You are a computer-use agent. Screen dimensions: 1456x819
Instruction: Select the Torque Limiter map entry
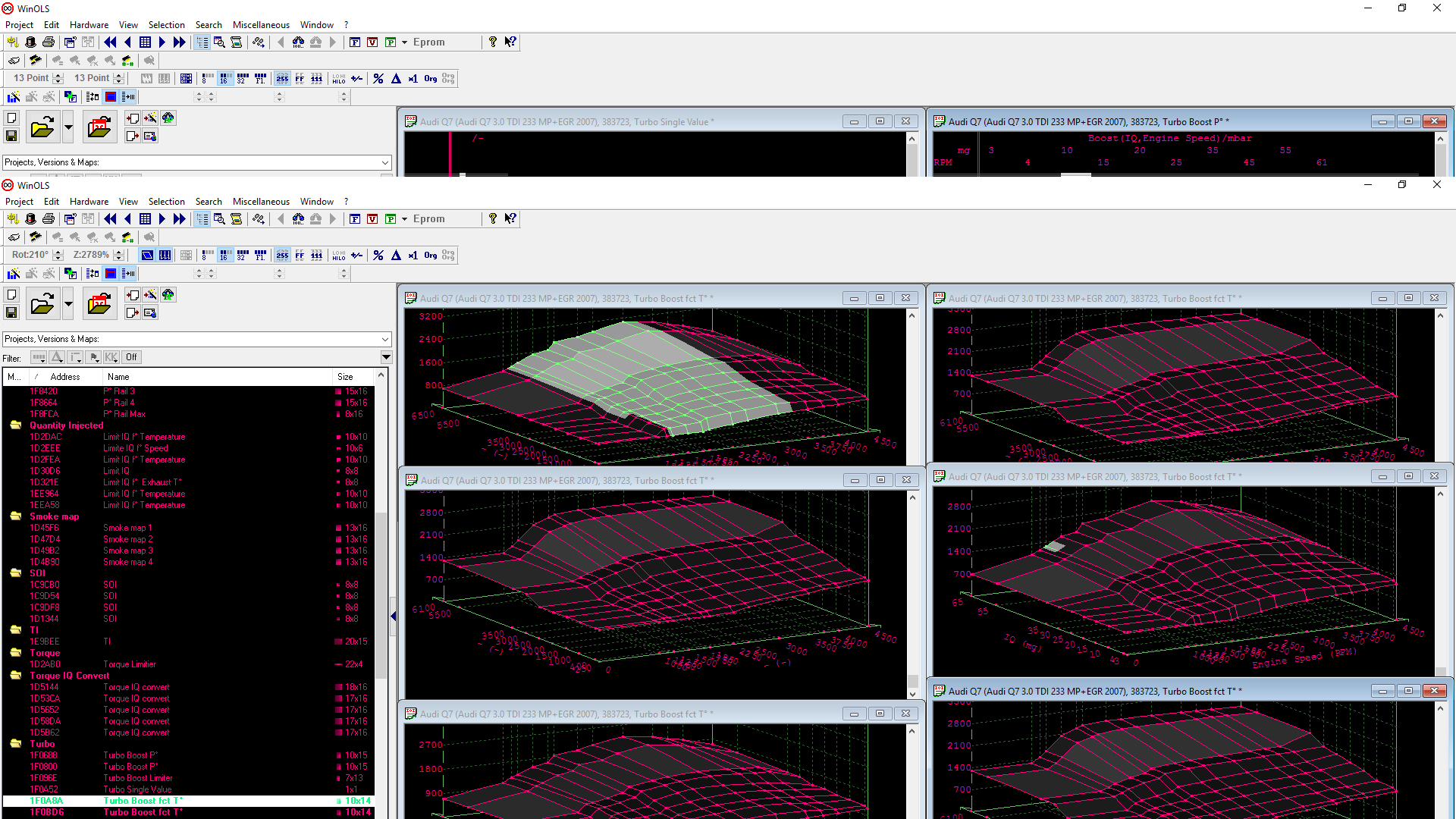coord(129,664)
